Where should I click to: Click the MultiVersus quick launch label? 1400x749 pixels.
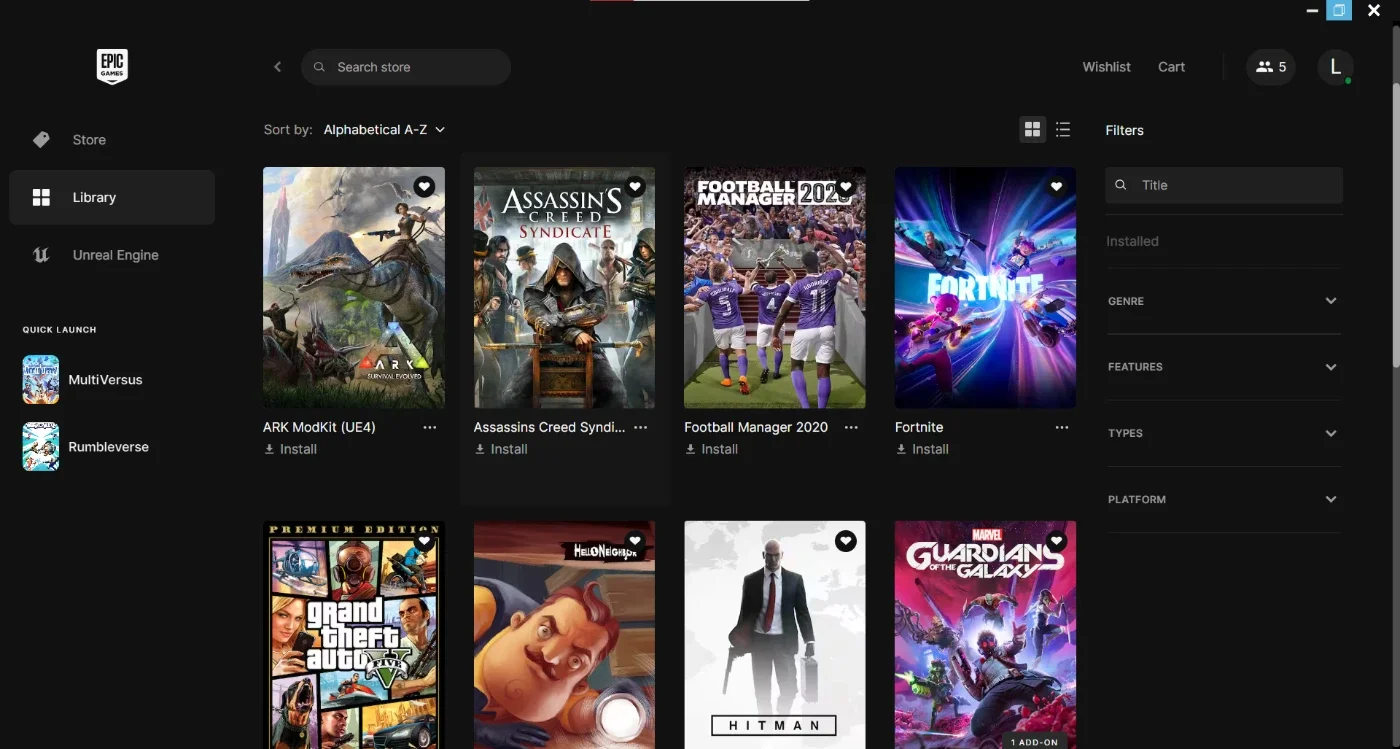tap(105, 380)
